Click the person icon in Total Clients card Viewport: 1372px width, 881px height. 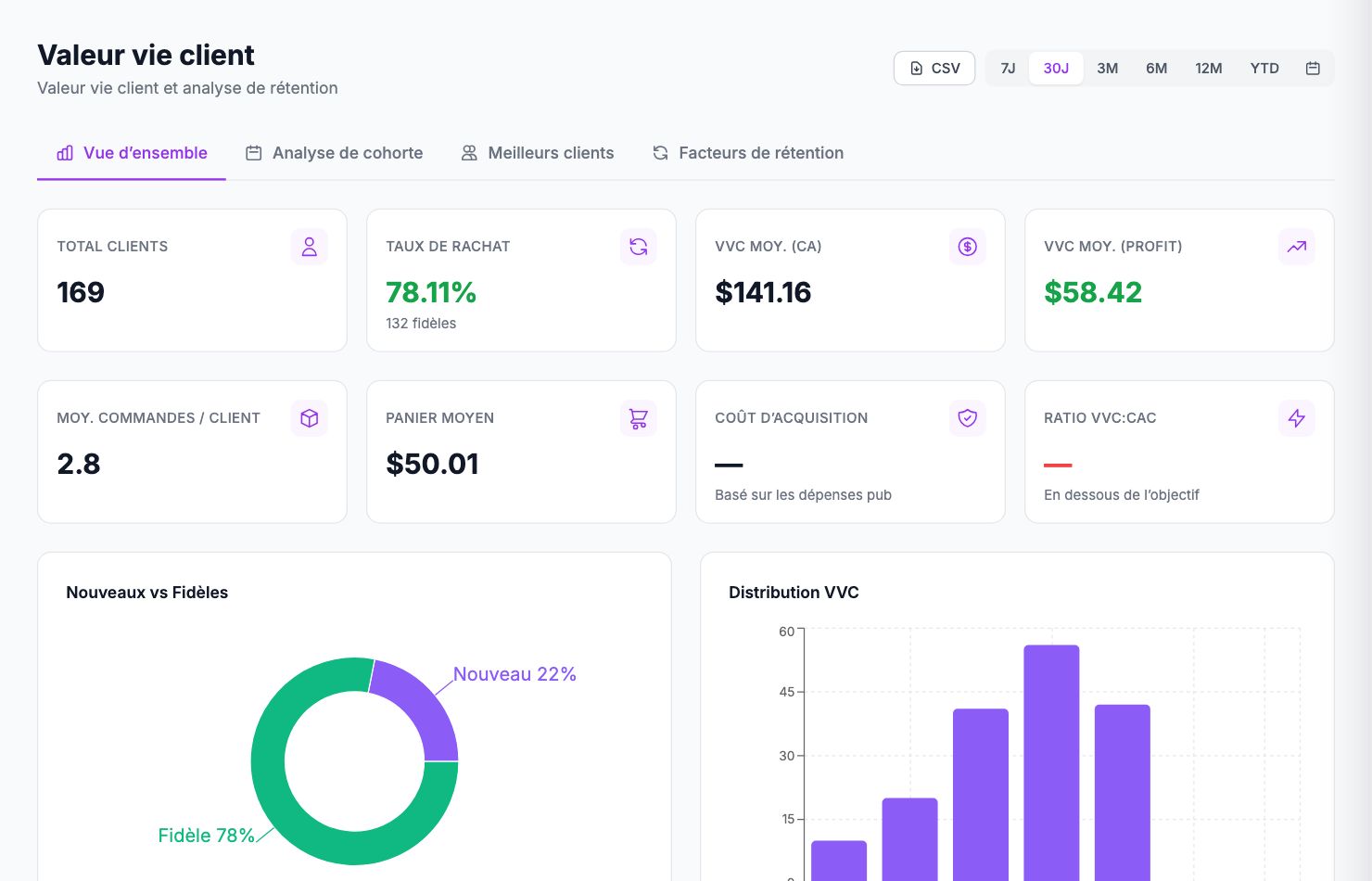[310, 247]
